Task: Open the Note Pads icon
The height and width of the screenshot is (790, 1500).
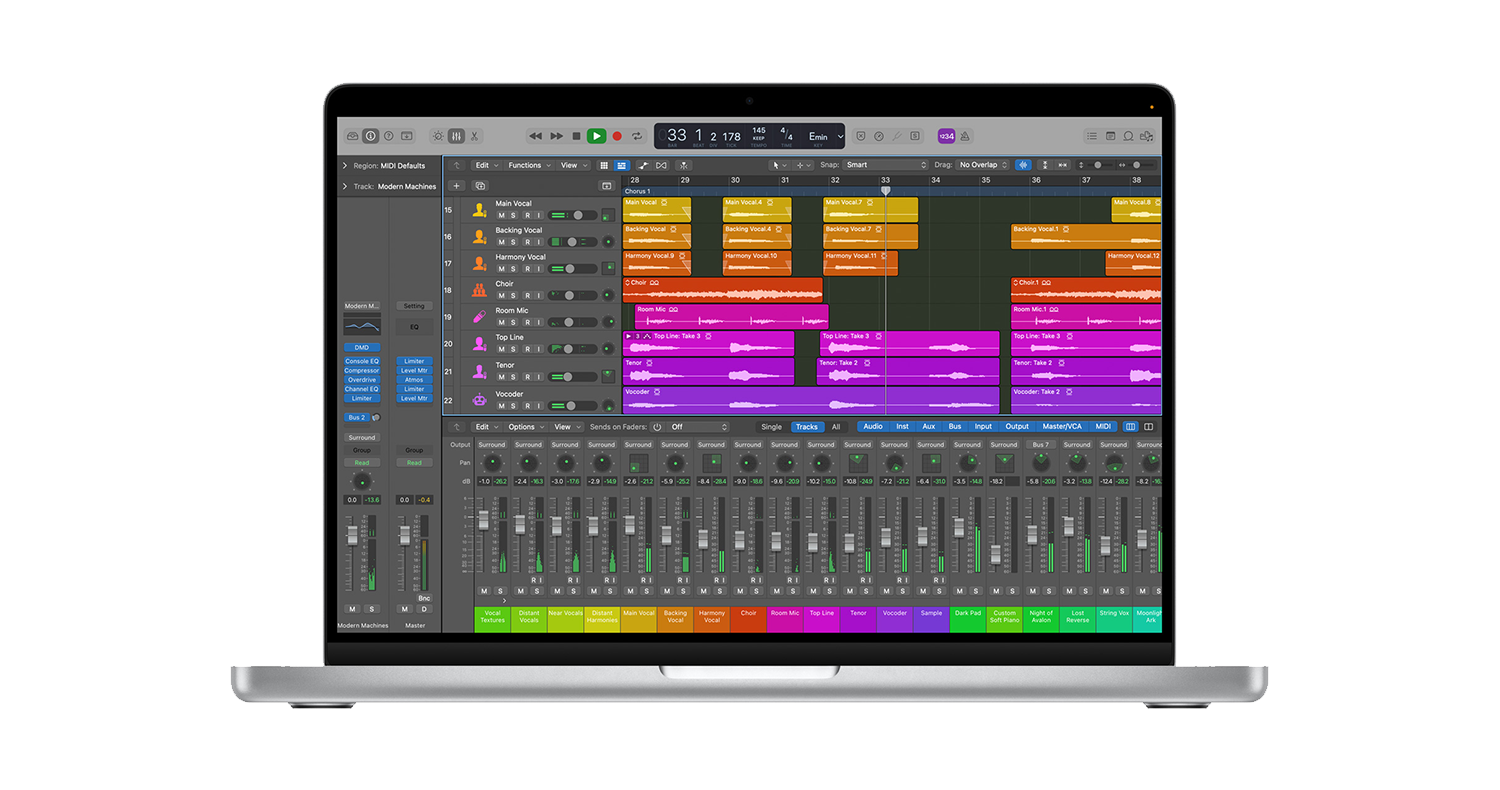Action: click(1110, 136)
